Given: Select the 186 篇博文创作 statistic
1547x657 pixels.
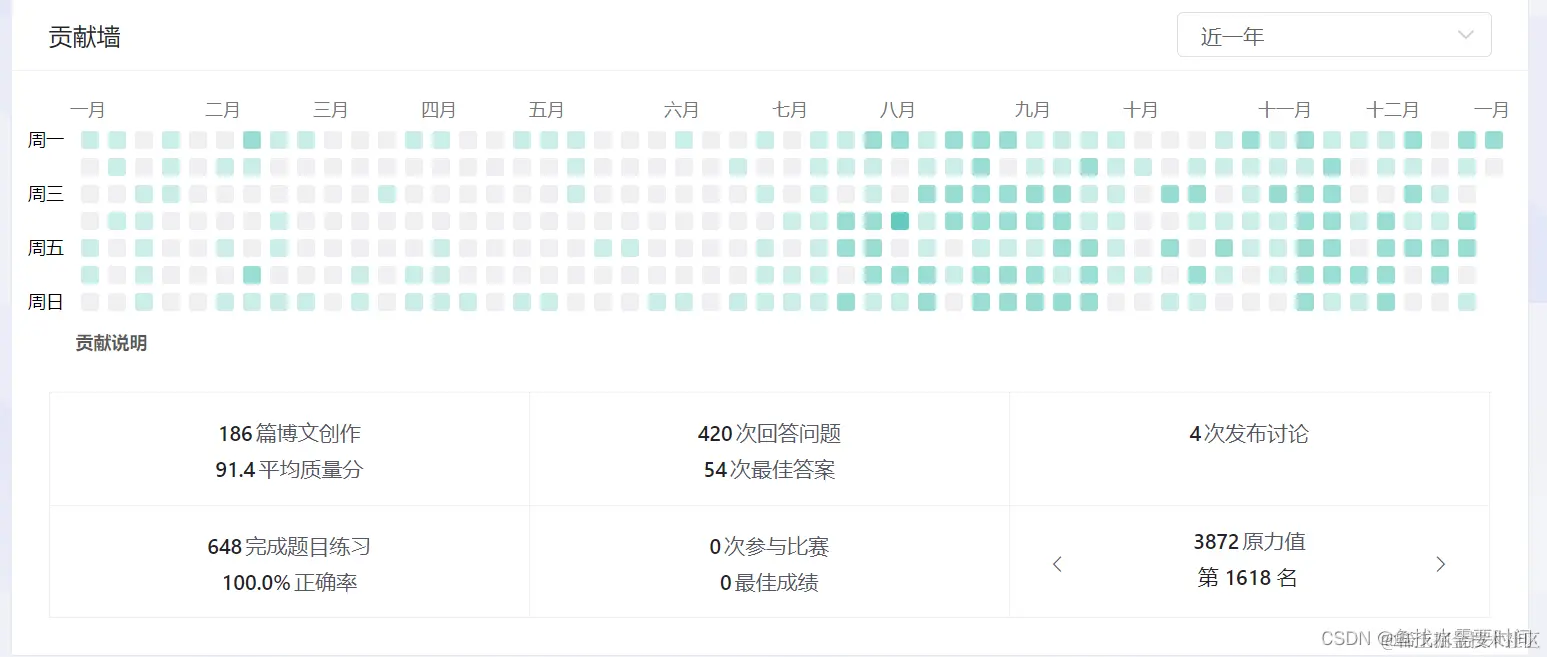Looking at the screenshot, I should (289, 434).
